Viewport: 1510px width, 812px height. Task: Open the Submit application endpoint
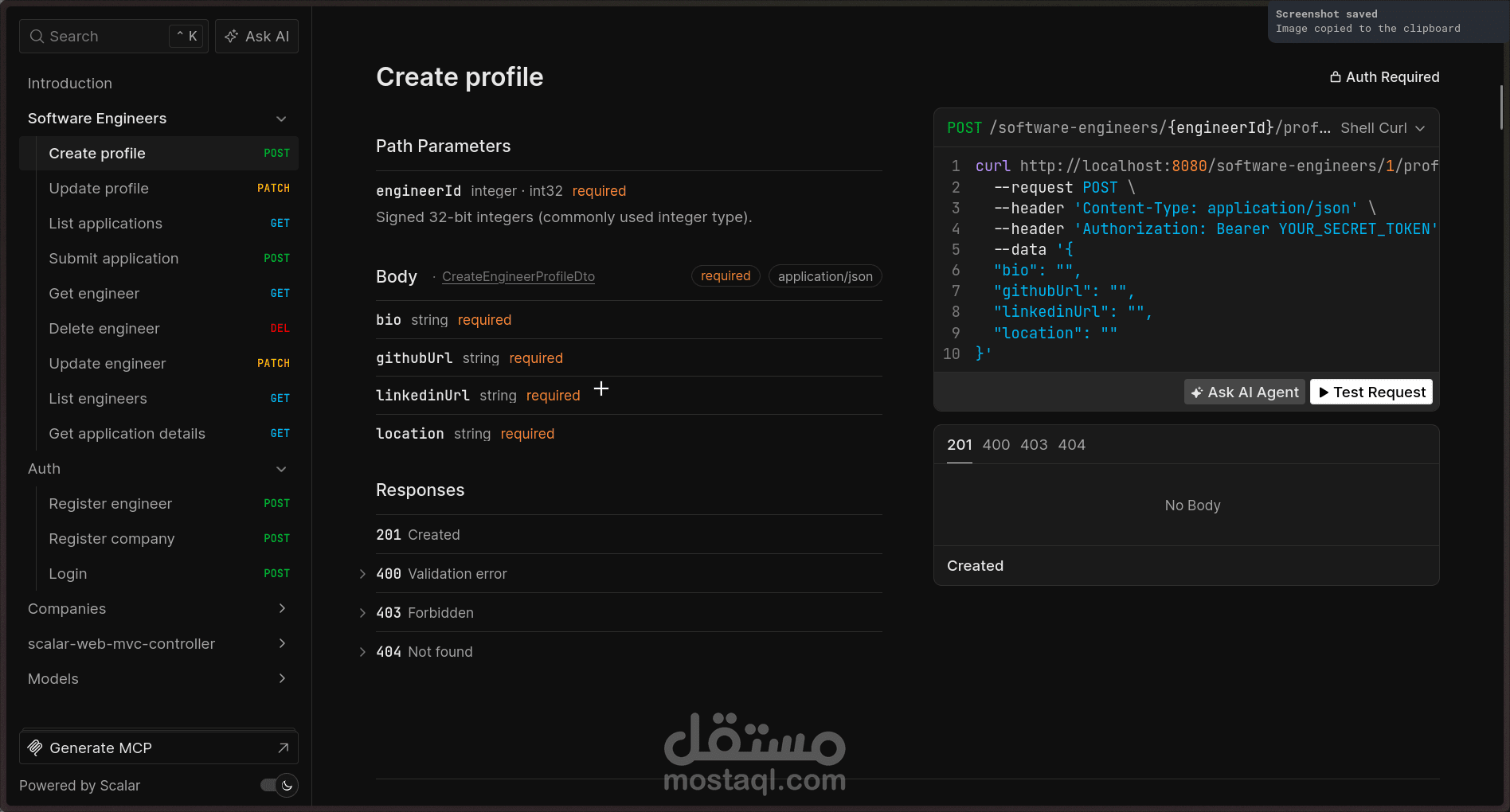pyautogui.click(x=159, y=259)
